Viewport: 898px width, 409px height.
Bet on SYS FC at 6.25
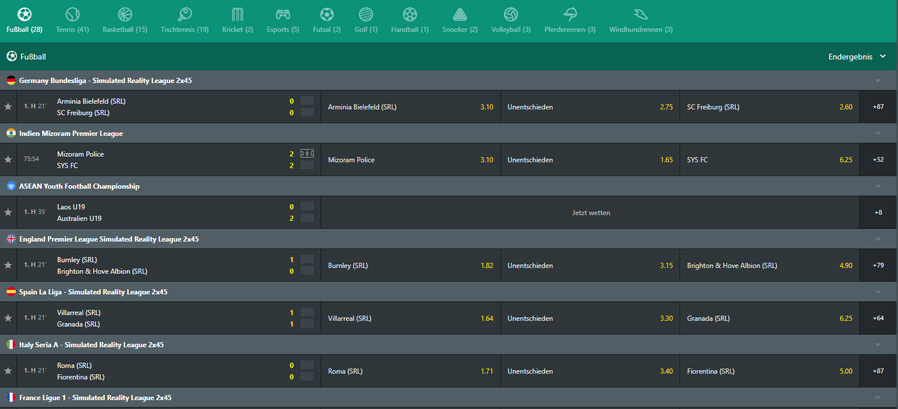coord(770,160)
